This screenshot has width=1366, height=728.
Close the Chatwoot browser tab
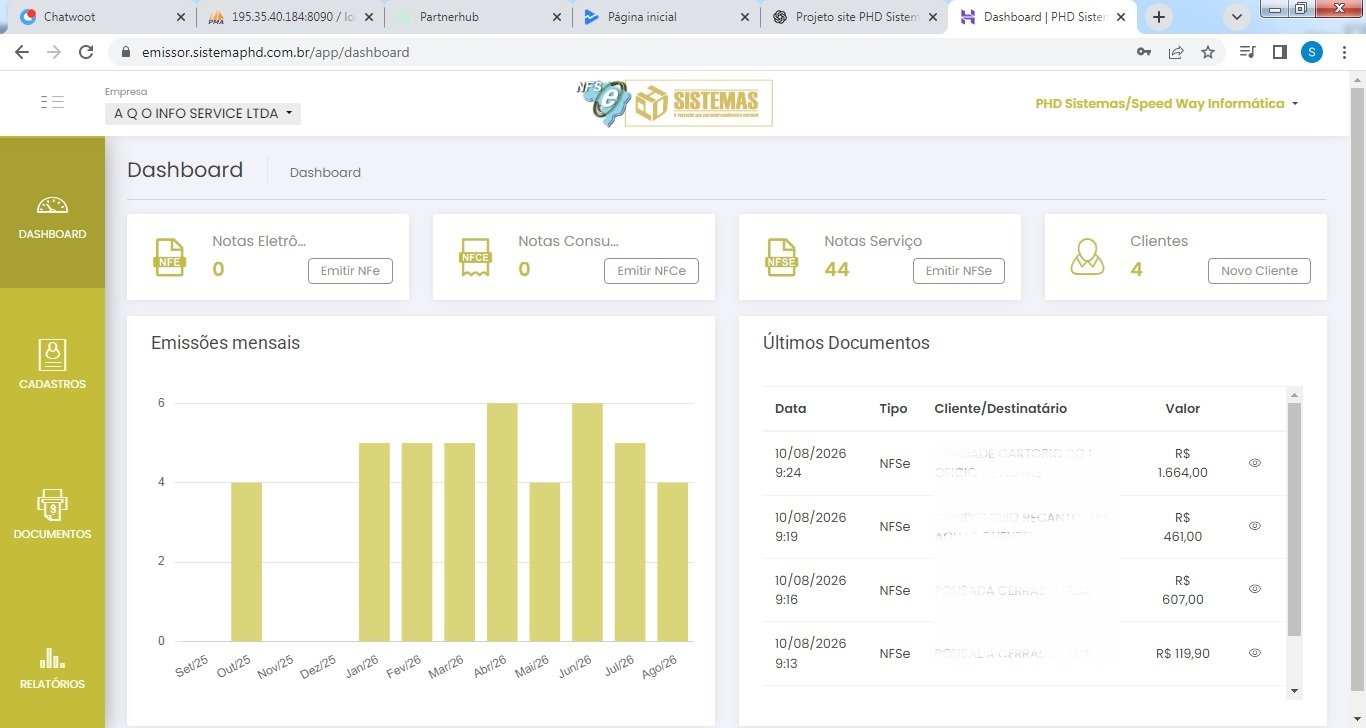click(x=180, y=17)
